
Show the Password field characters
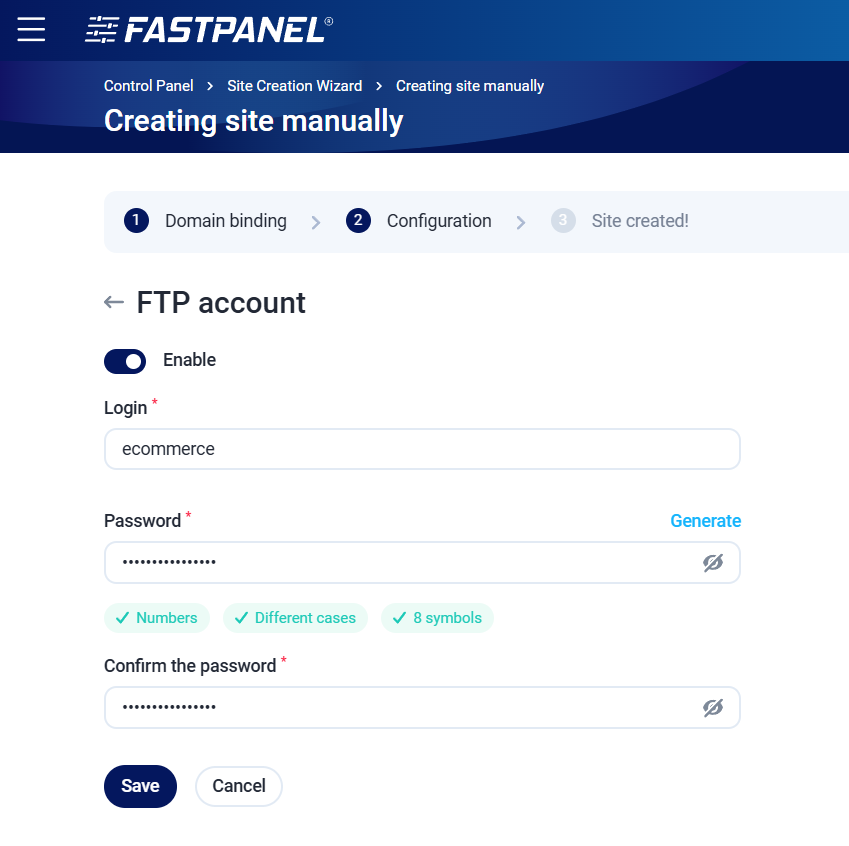[x=712, y=563]
